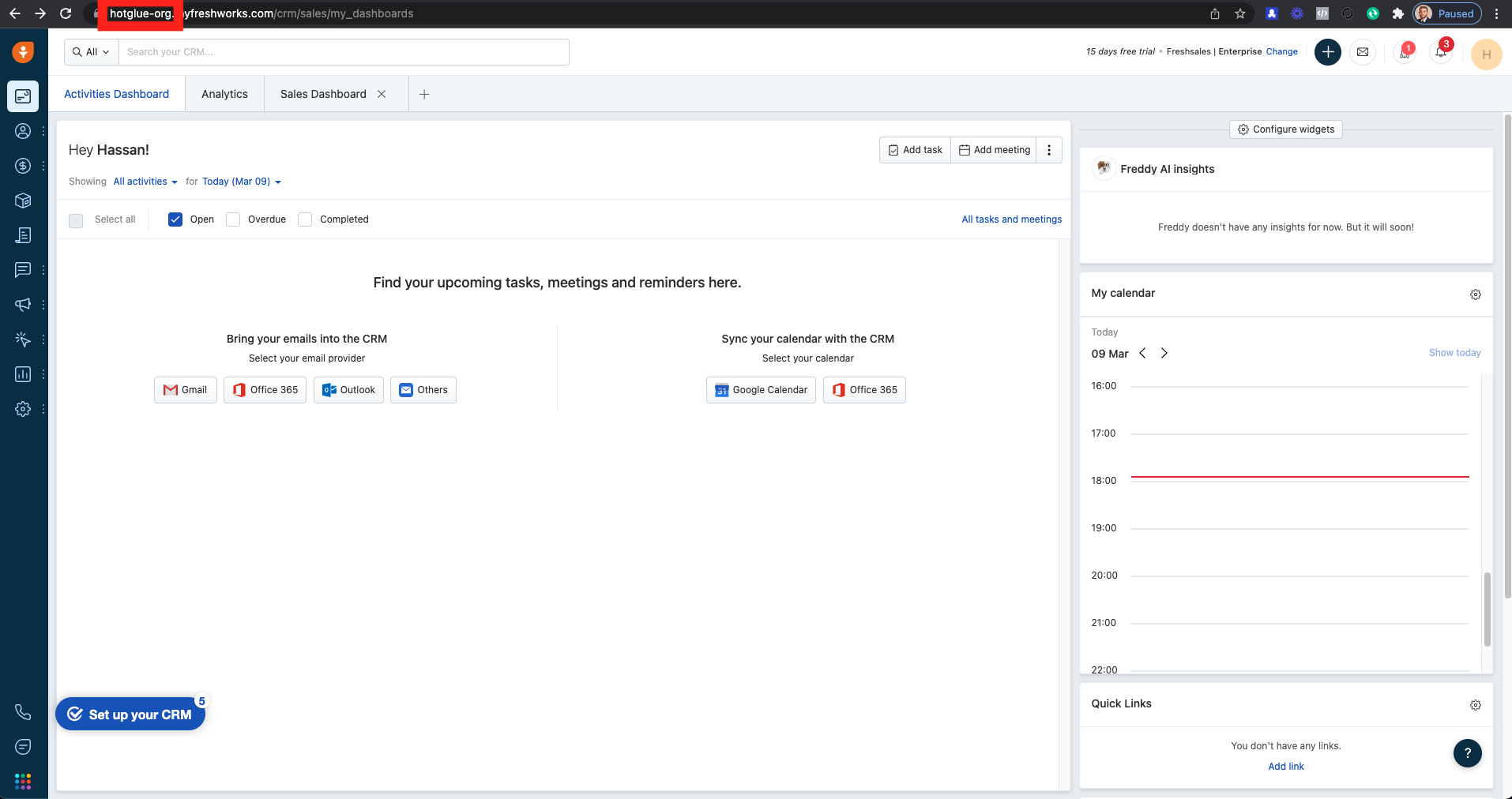Connect Office 365 as email provider
The width and height of the screenshot is (1512, 799).
(x=265, y=390)
